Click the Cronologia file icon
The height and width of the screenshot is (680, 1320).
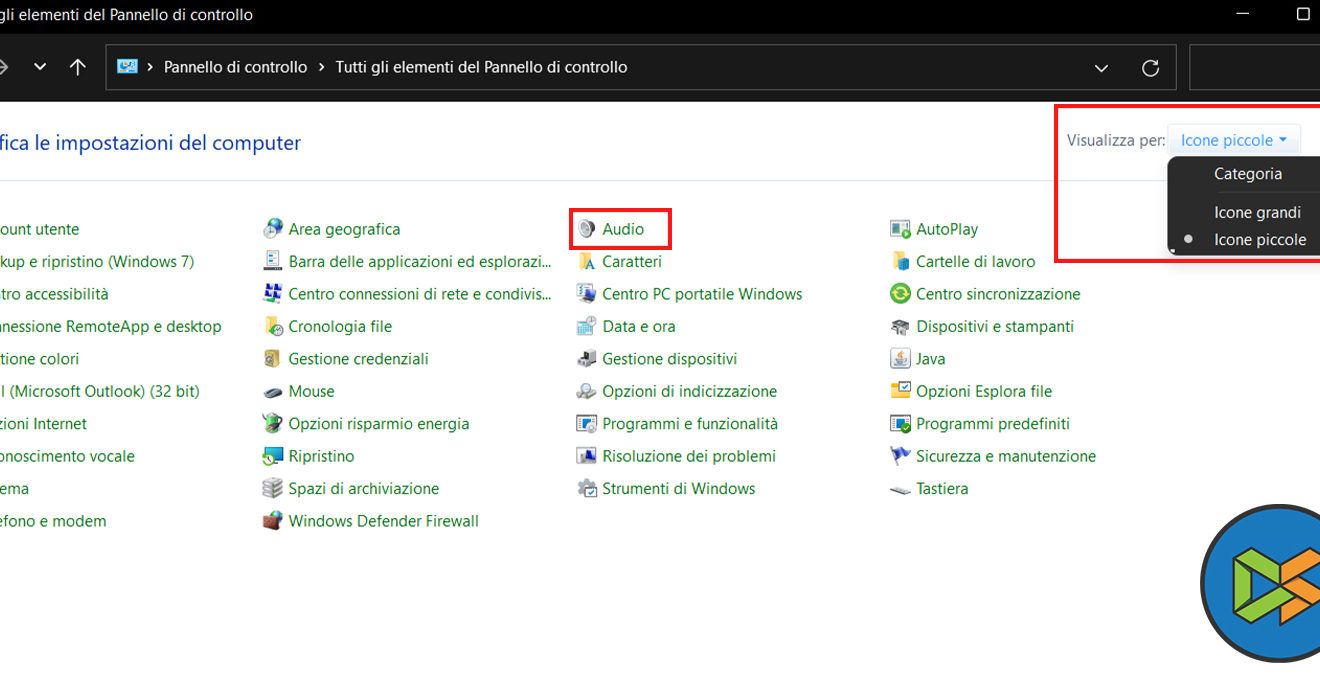click(x=272, y=326)
